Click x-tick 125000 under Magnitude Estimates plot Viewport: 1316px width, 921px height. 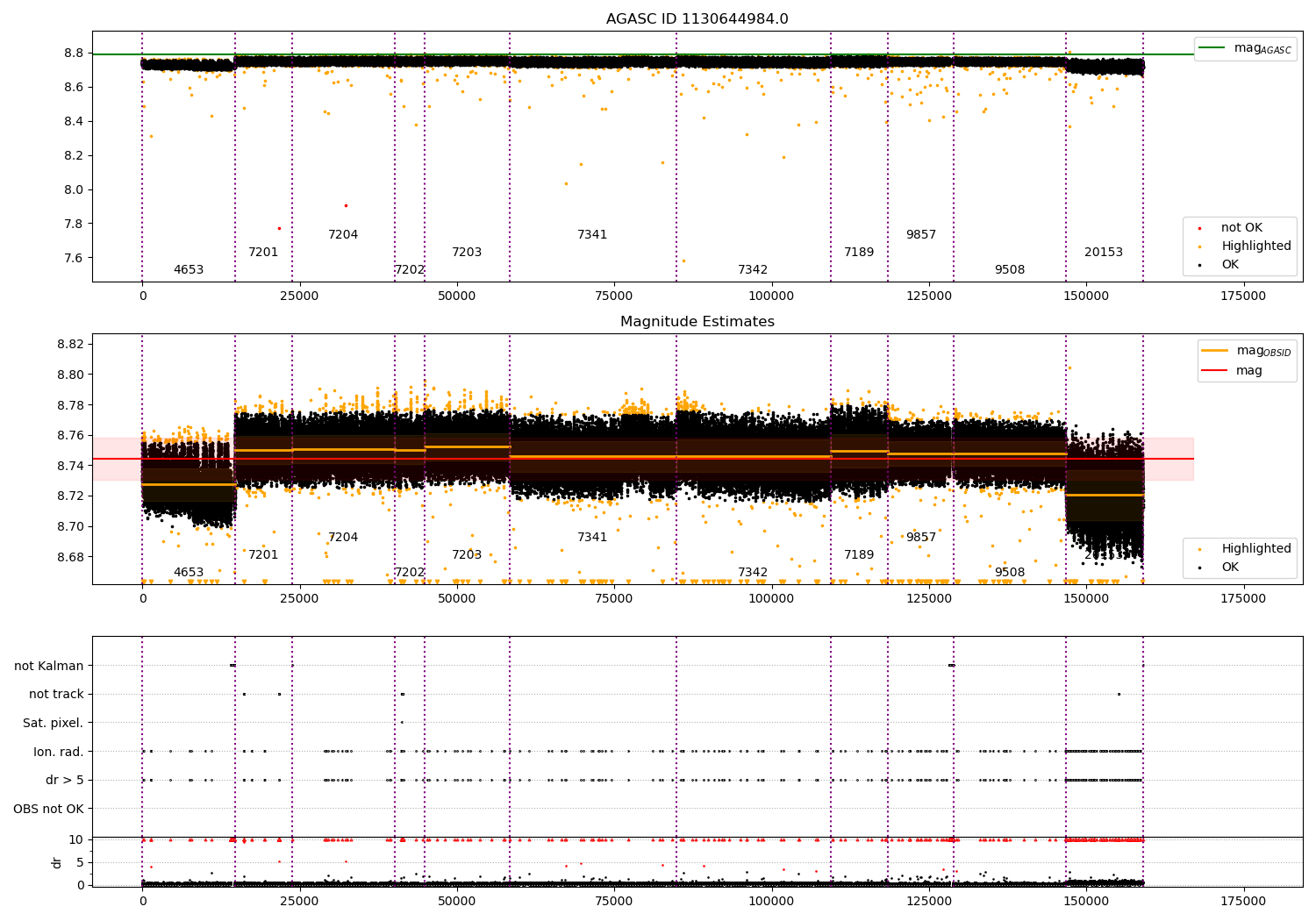929,599
